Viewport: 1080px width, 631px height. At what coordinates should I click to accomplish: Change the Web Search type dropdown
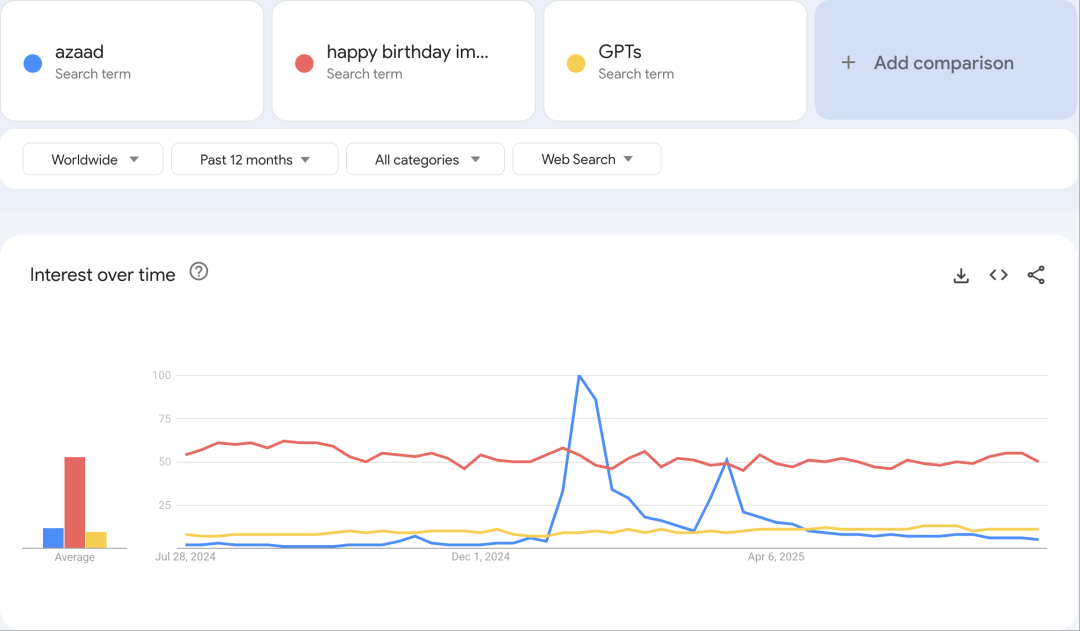click(x=586, y=159)
